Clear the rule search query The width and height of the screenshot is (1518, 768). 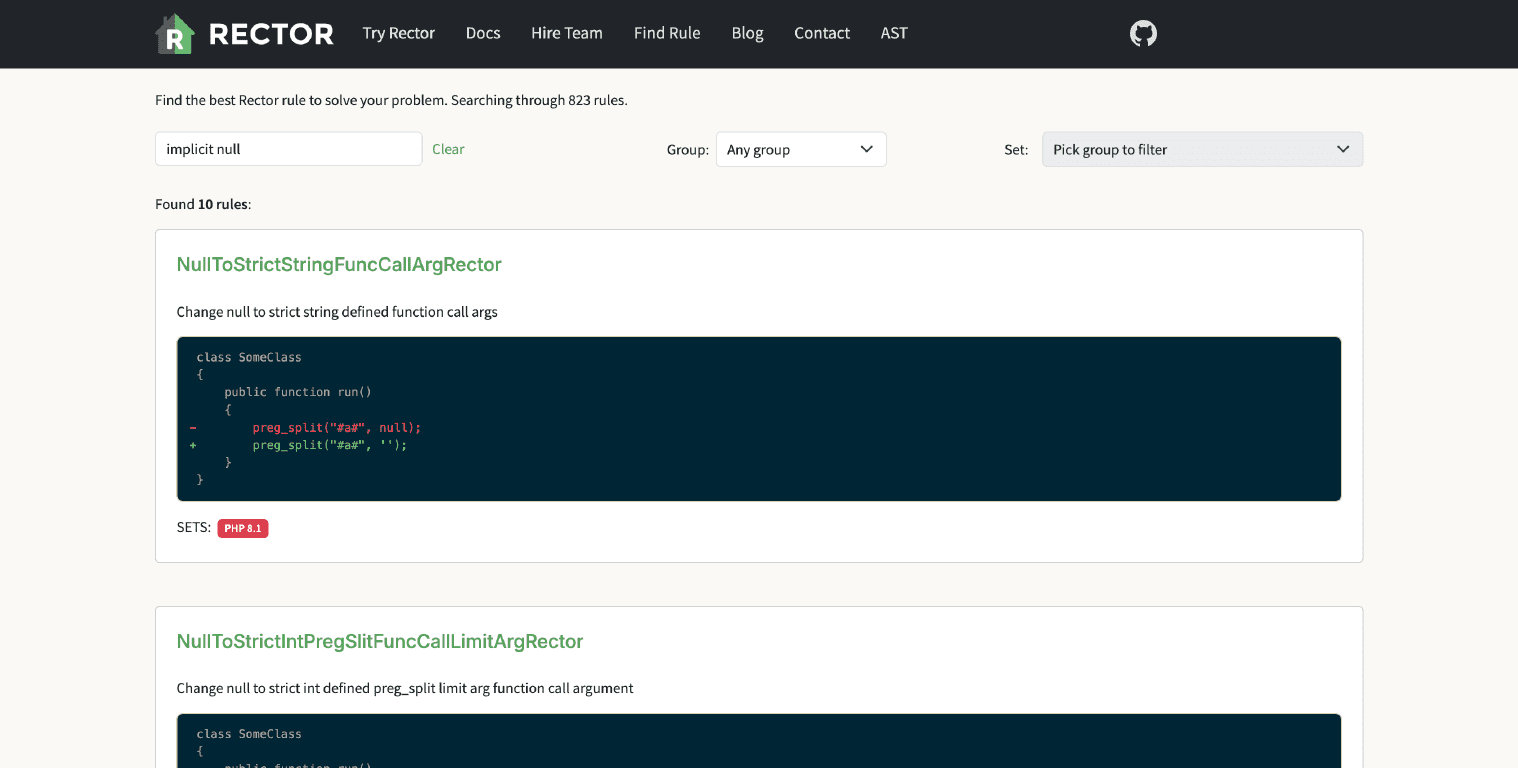point(448,149)
